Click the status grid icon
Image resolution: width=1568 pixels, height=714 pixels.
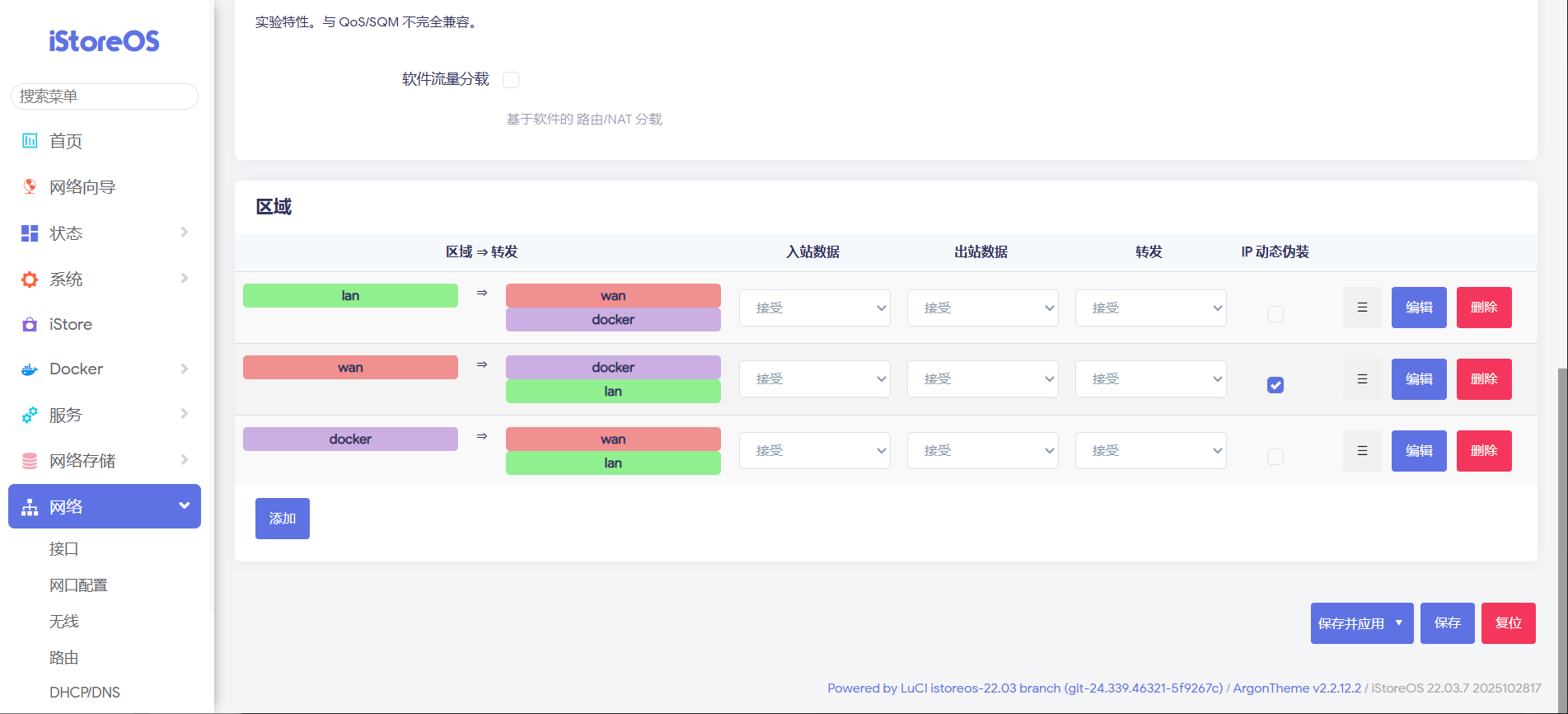tap(30, 233)
